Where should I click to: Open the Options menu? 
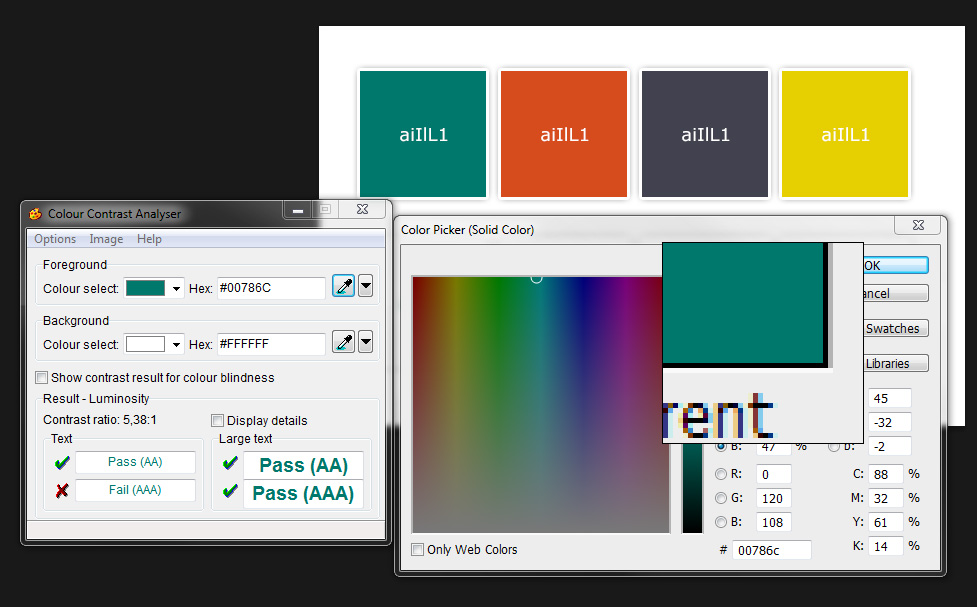(x=55, y=239)
